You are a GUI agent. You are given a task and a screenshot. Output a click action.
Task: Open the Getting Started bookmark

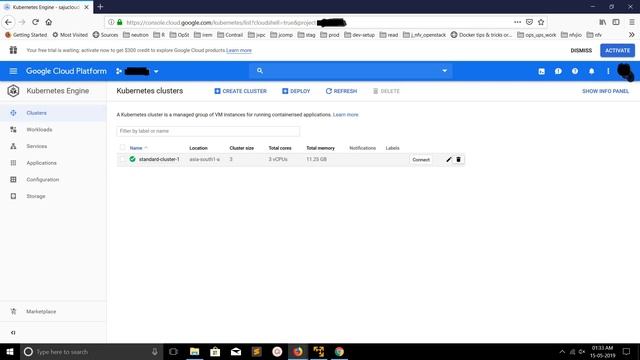click(x=26, y=35)
